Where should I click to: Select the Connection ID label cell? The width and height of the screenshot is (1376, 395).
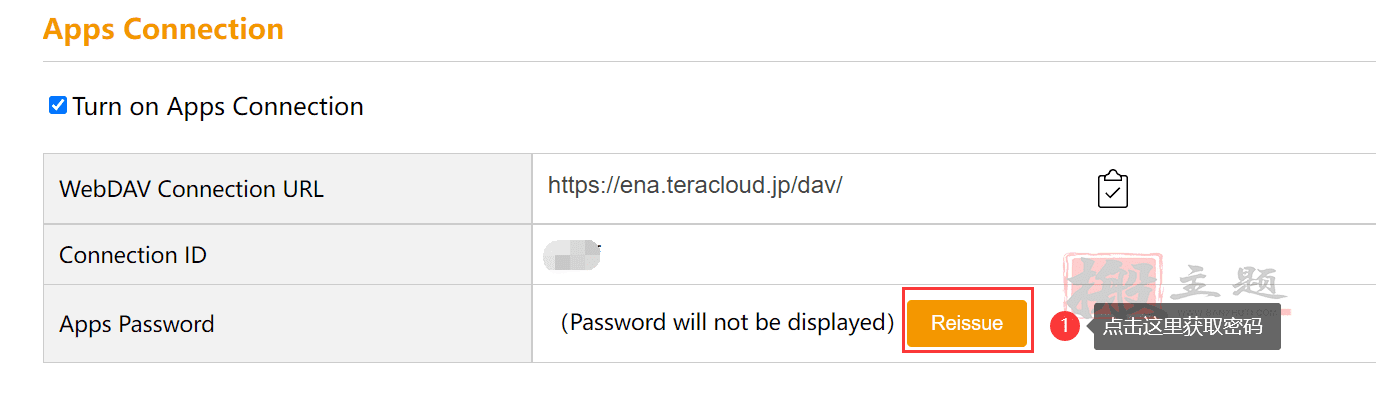click(288, 255)
